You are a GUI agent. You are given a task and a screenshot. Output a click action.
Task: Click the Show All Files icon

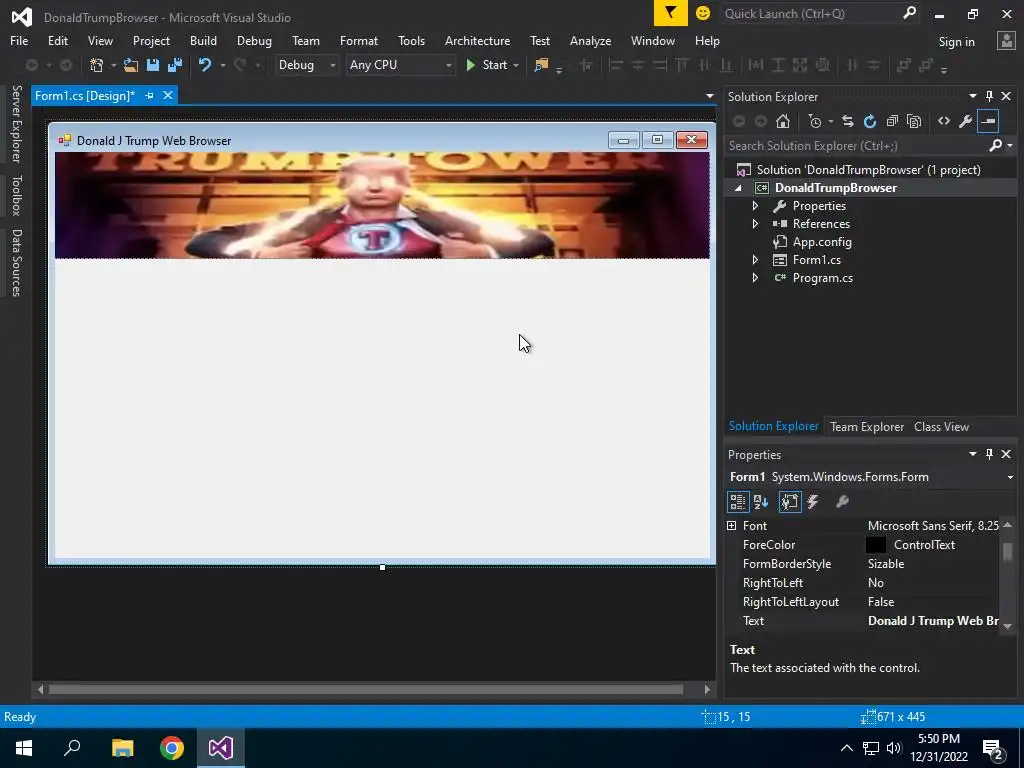pyautogui.click(x=914, y=121)
